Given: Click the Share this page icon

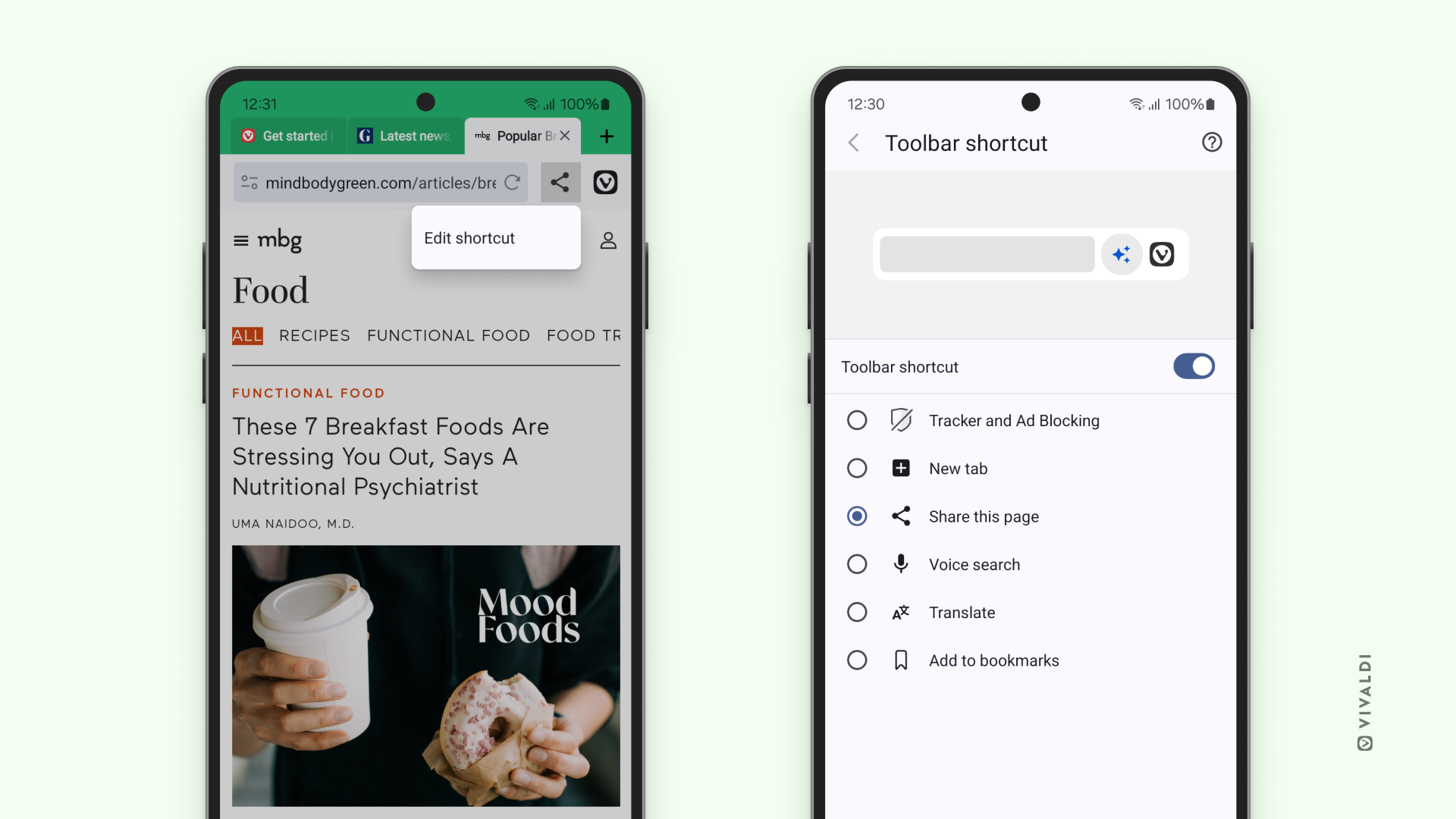Looking at the screenshot, I should pyautogui.click(x=899, y=516).
